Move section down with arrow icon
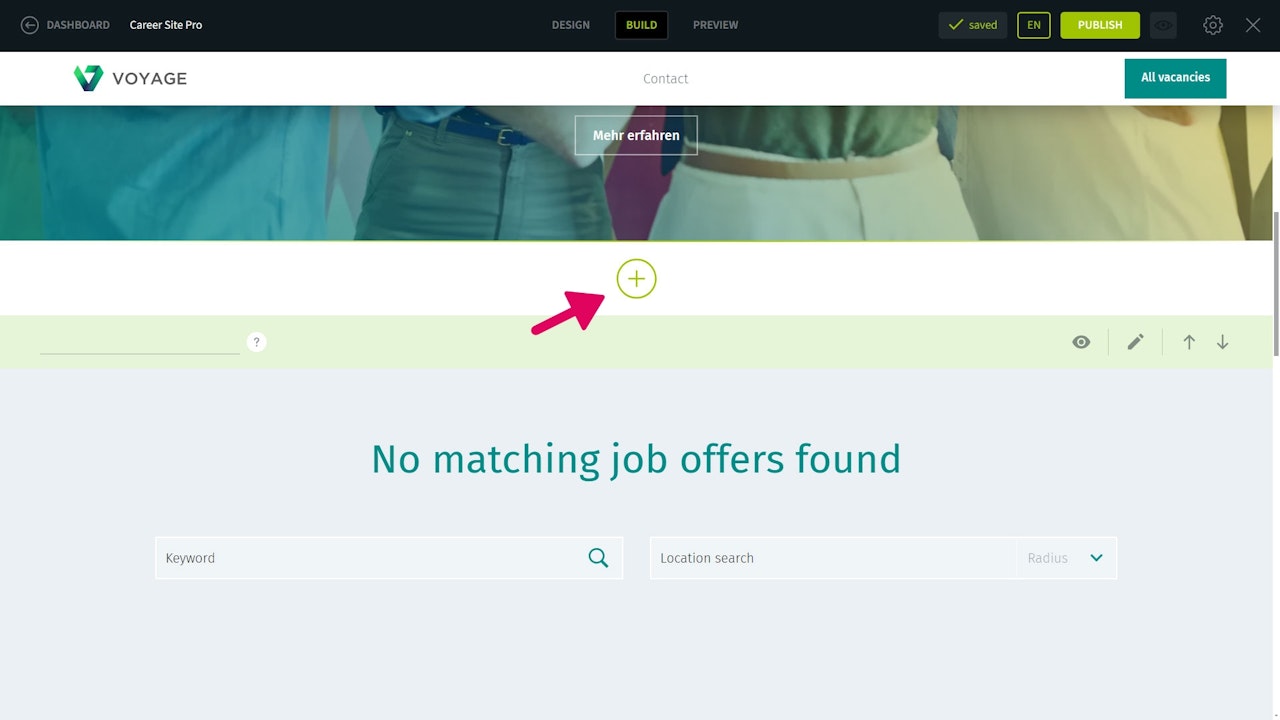Image resolution: width=1280 pixels, height=720 pixels. (1222, 342)
